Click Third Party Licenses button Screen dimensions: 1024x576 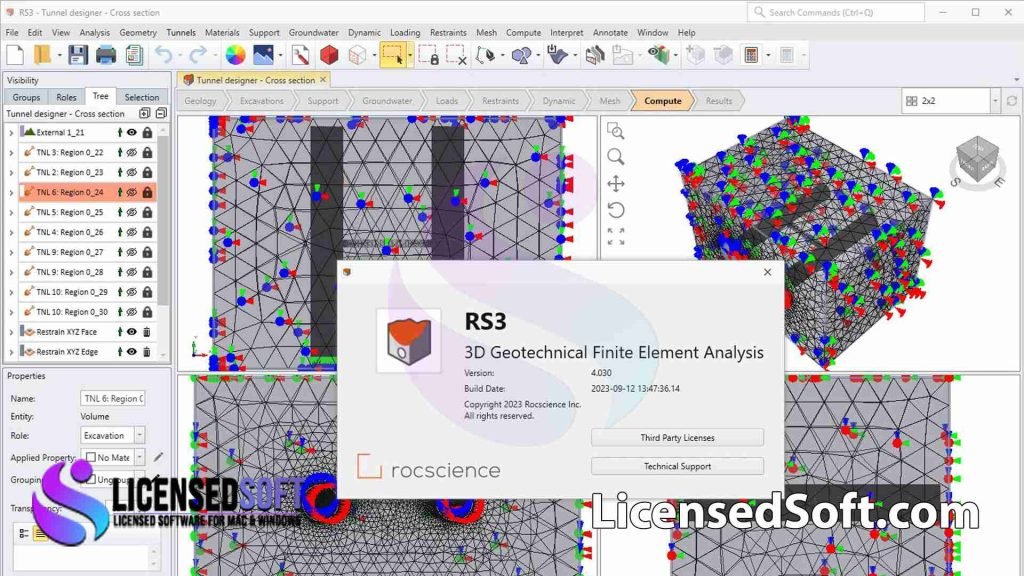click(x=677, y=438)
